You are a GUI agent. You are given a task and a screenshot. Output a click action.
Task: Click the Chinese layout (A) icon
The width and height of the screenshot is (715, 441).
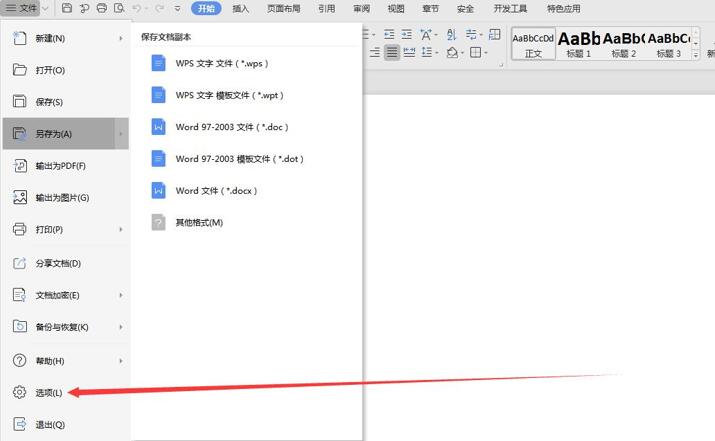[x=425, y=35]
